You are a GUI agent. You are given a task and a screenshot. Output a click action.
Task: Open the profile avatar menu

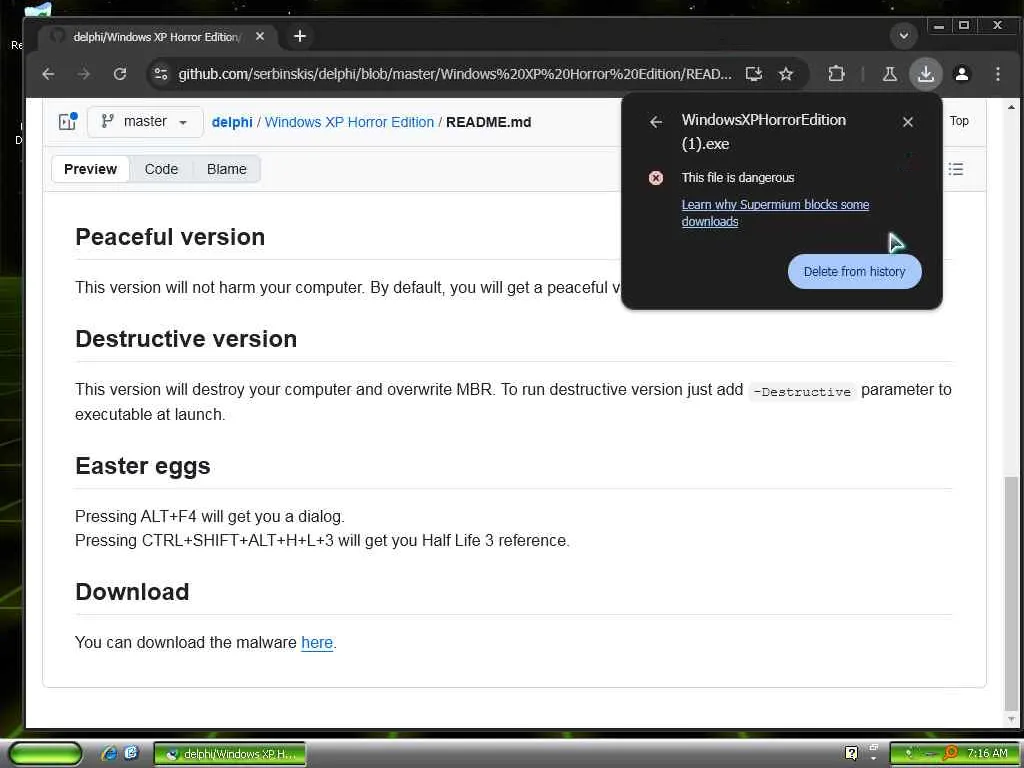point(962,74)
